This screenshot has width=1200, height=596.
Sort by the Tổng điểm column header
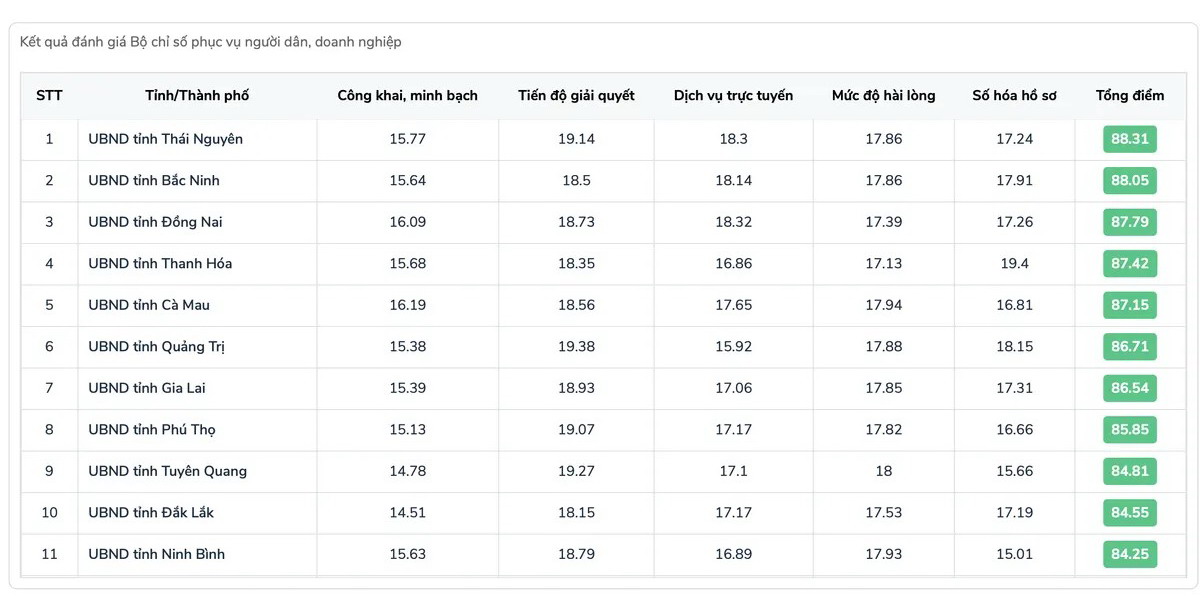[1130, 96]
